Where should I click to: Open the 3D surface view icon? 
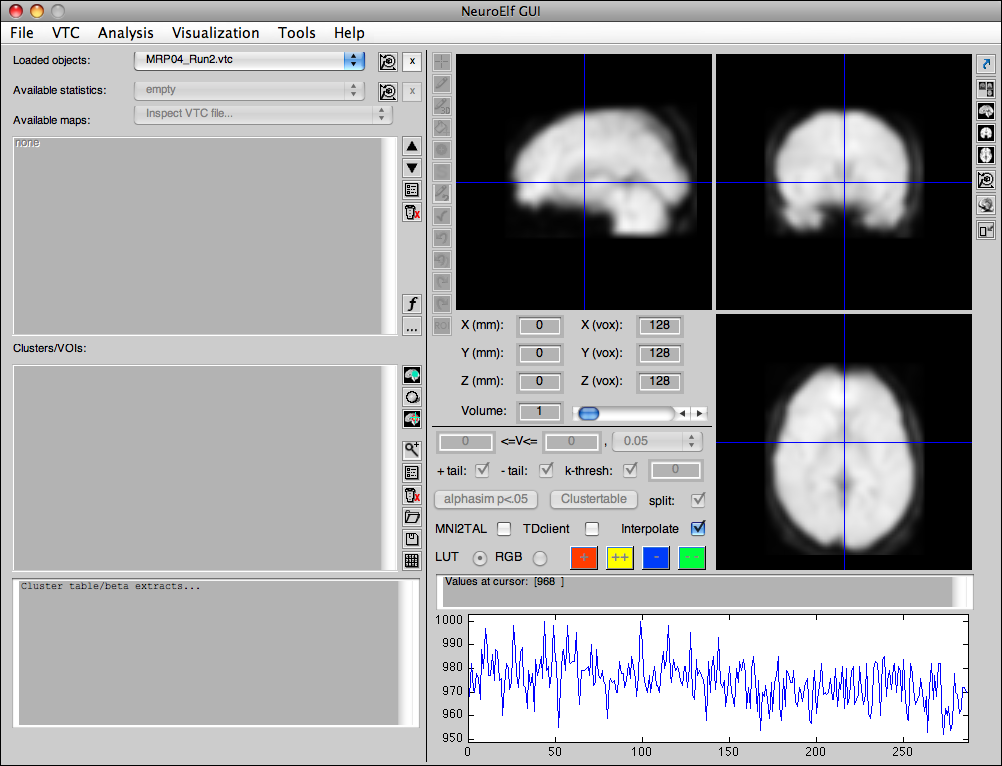[x=986, y=205]
